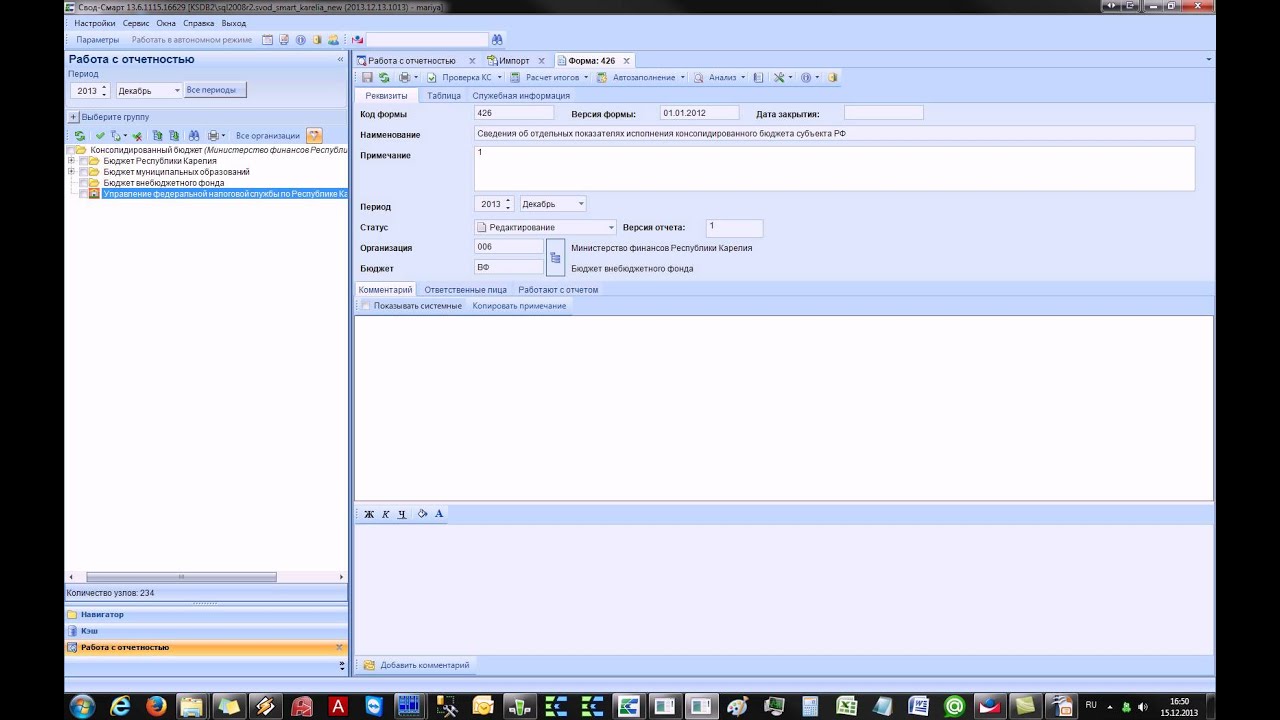This screenshot has height=720, width=1280.
Task: Open the form Период month dropdown
Action: coord(581,204)
